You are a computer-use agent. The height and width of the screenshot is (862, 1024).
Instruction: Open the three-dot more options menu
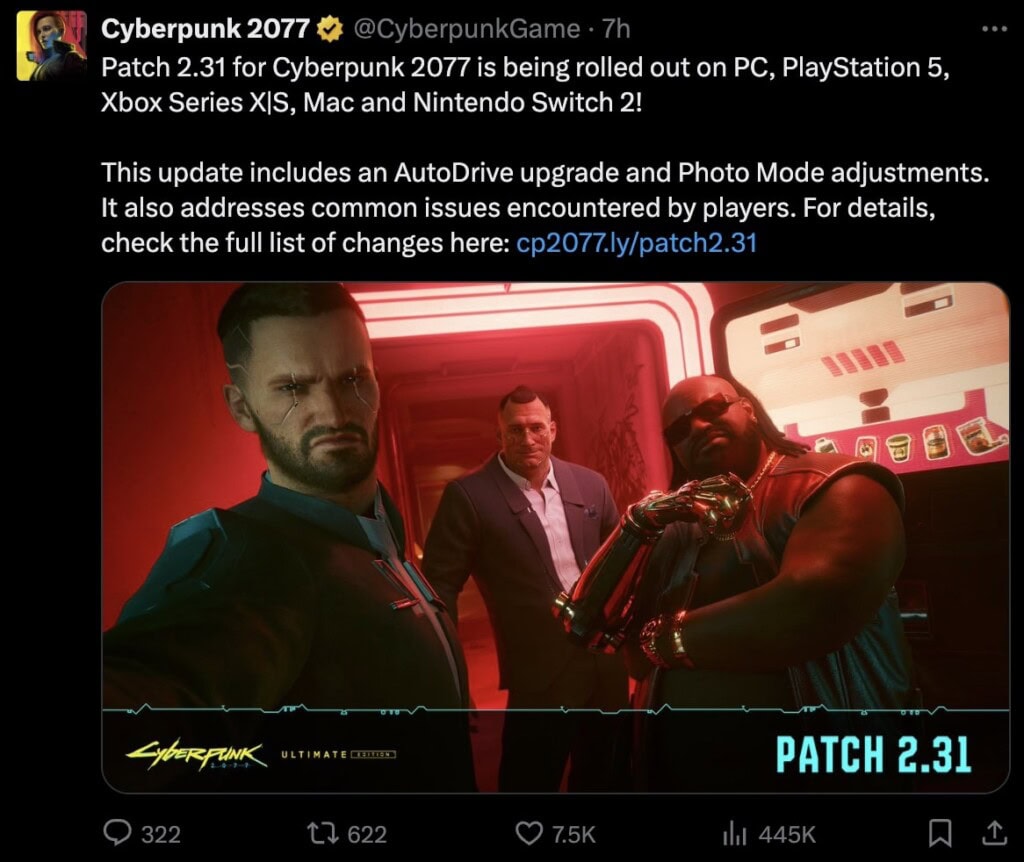click(995, 29)
